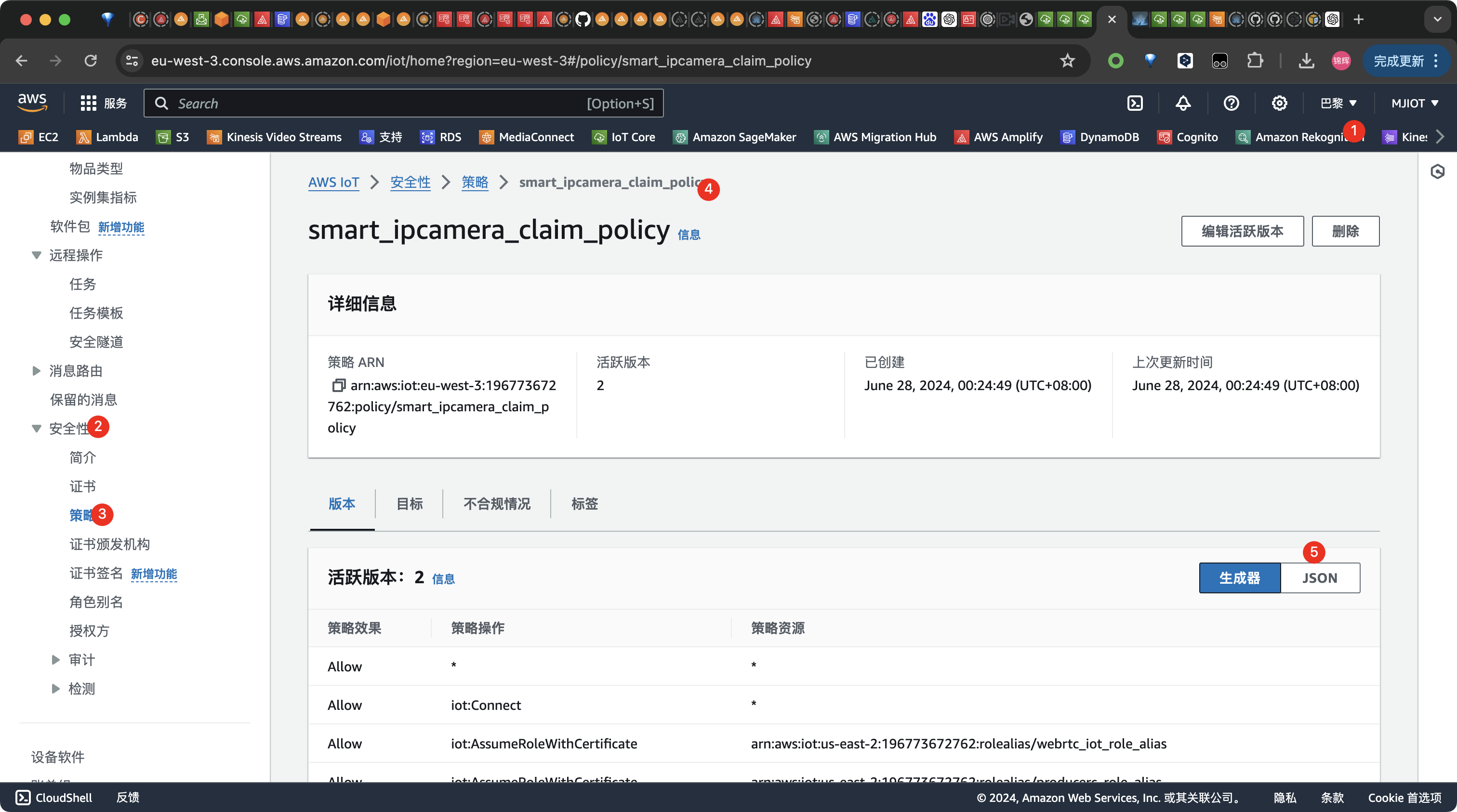Screen dimensions: 1457x812
Task: Open the AWS Amplify shortcut
Action: coord(998,137)
